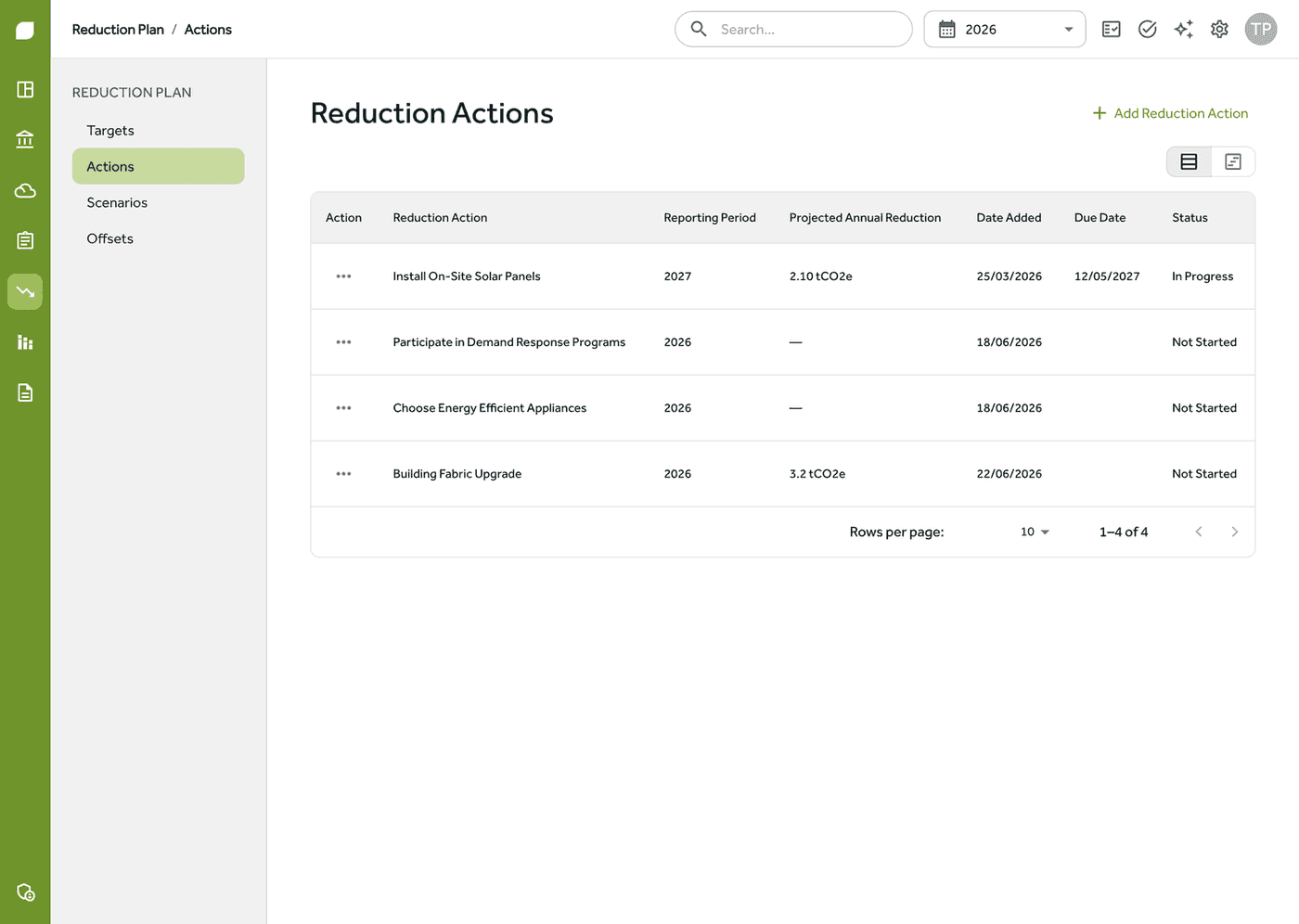Select Actions in Reduction Plan menu
This screenshot has width=1299, height=924.
click(x=159, y=166)
